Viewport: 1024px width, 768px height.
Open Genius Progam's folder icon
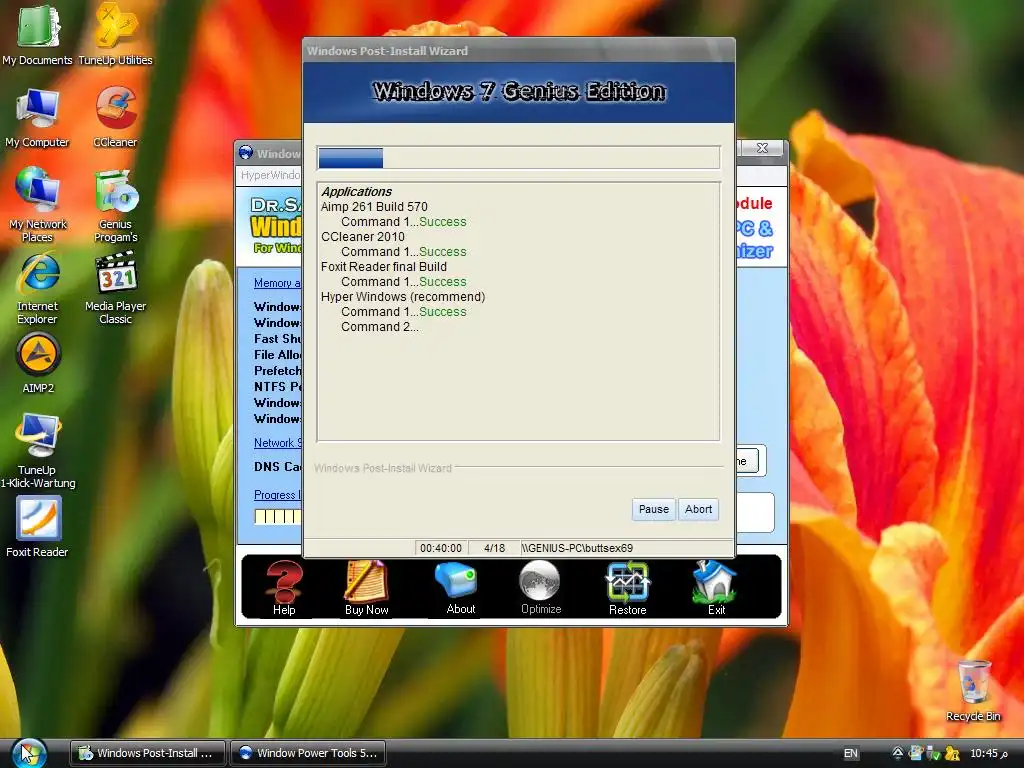(116, 204)
